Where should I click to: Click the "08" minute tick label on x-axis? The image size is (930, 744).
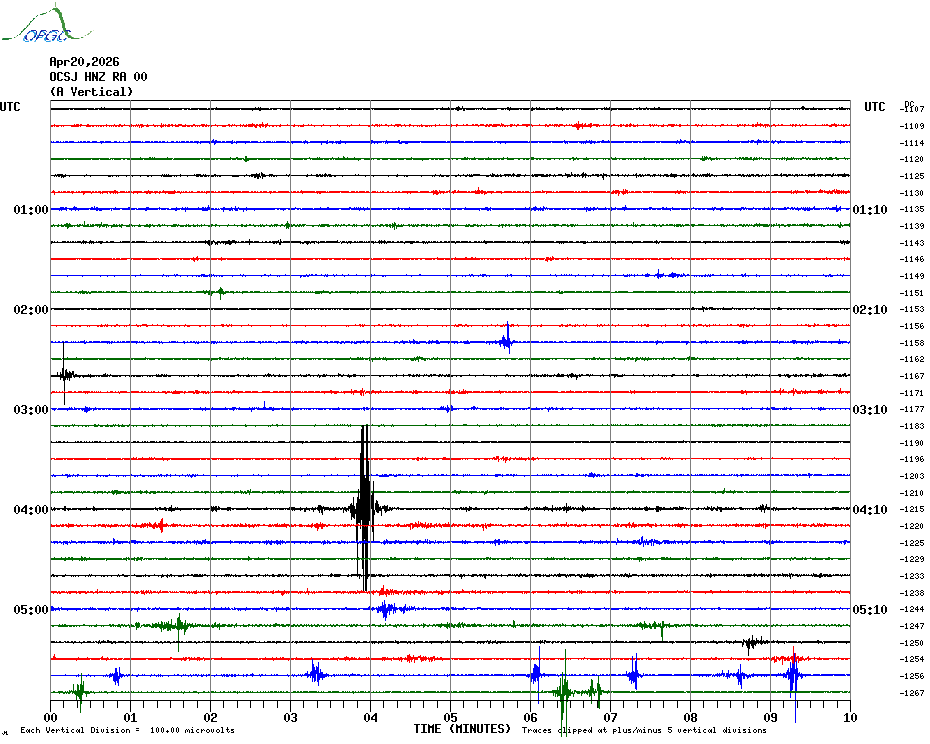click(x=690, y=717)
